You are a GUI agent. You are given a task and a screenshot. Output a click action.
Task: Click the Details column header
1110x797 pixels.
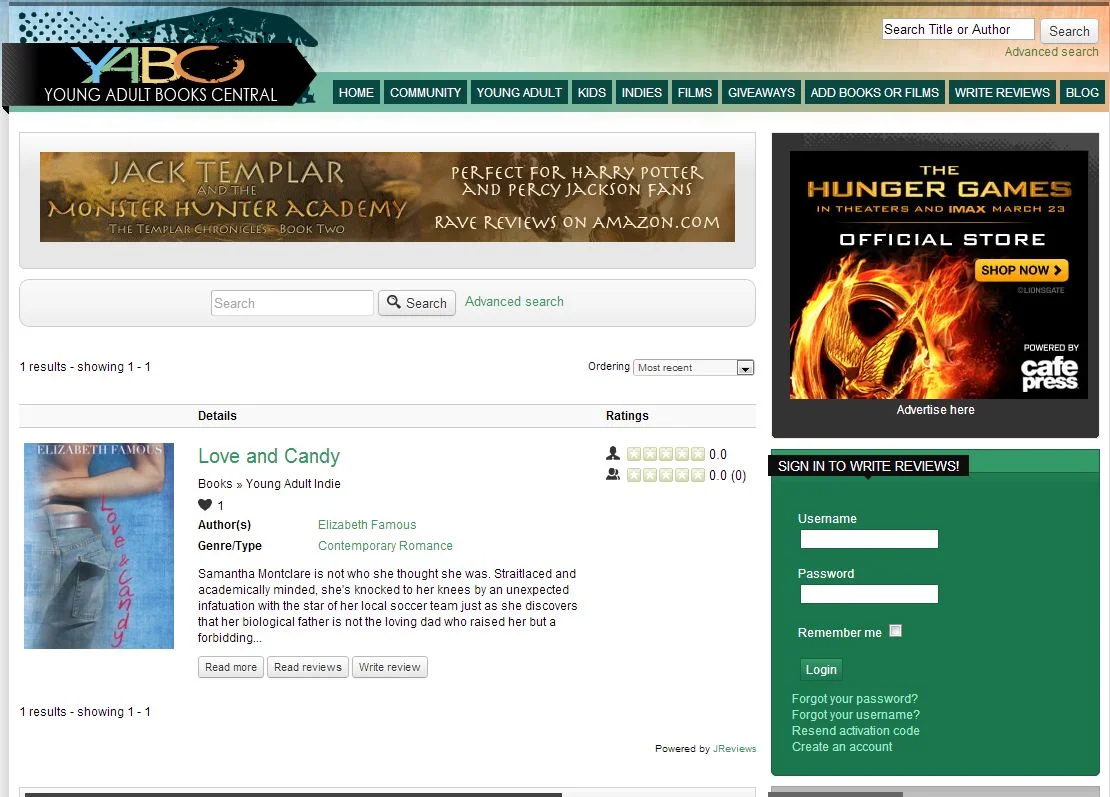tap(217, 415)
